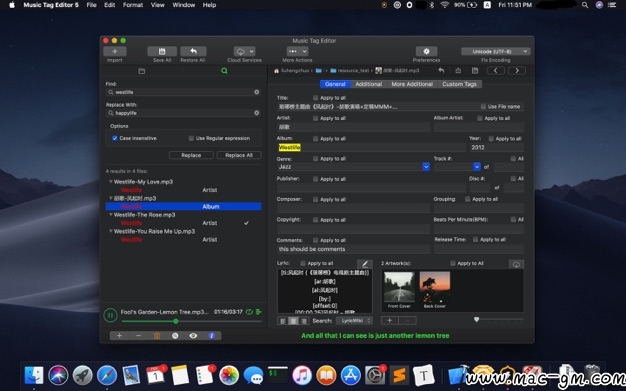
Task: Click the Replace All button
Action: pos(239,155)
